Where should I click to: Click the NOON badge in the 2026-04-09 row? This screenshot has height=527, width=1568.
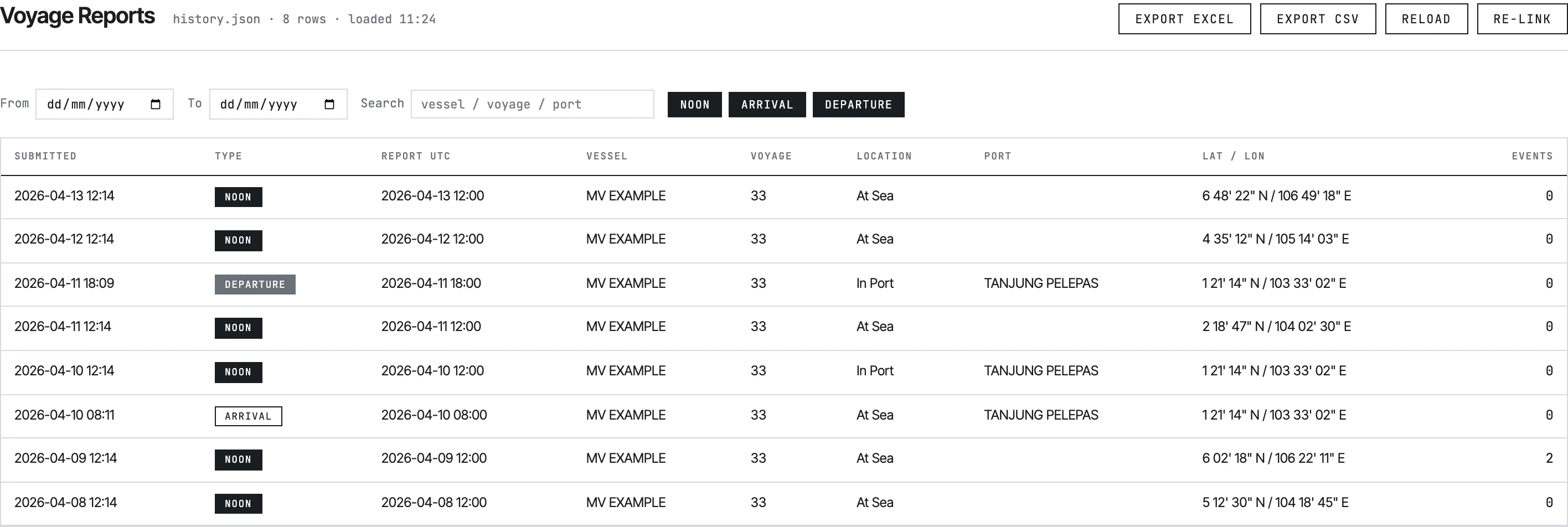[239, 459]
